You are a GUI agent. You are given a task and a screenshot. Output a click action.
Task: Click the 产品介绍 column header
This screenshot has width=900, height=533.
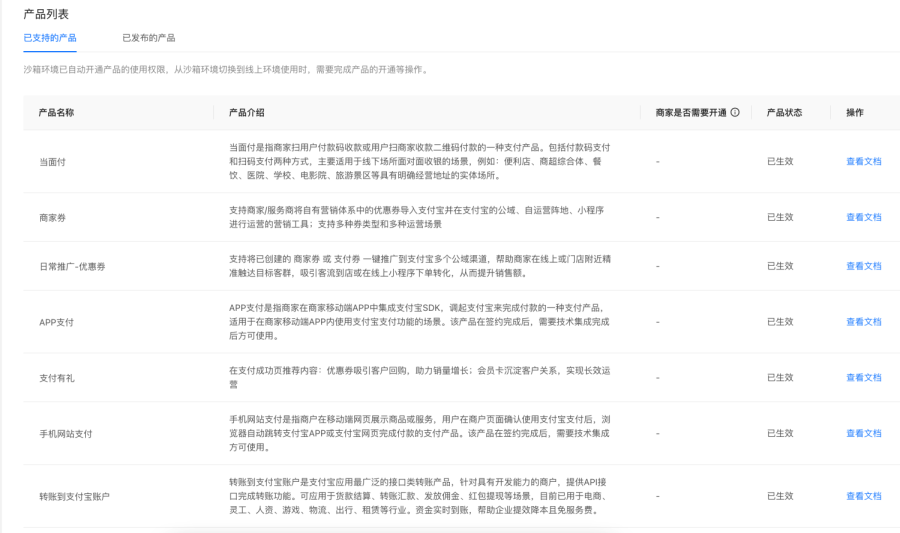pyautogui.click(x=247, y=112)
